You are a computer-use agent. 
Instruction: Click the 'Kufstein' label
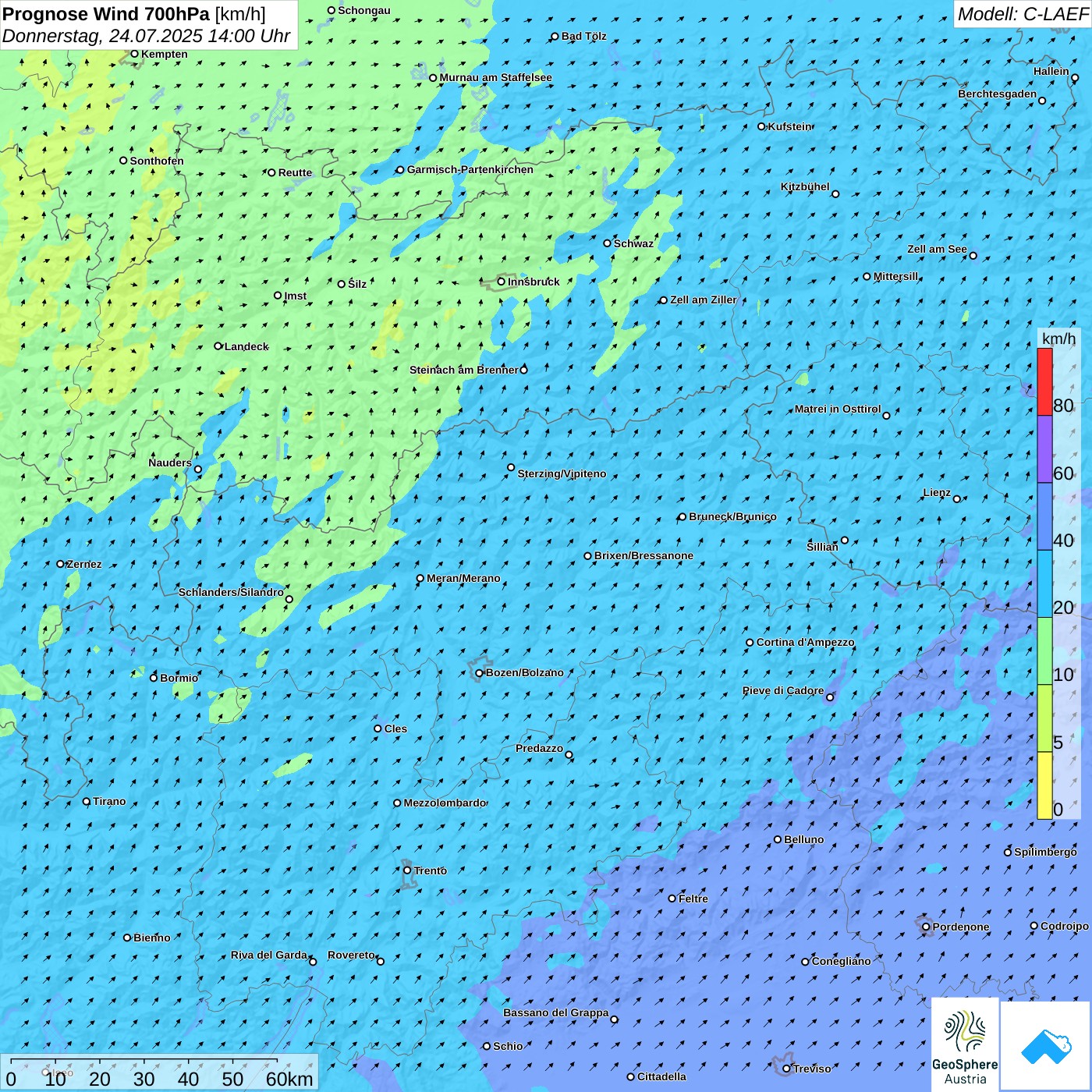click(789, 126)
